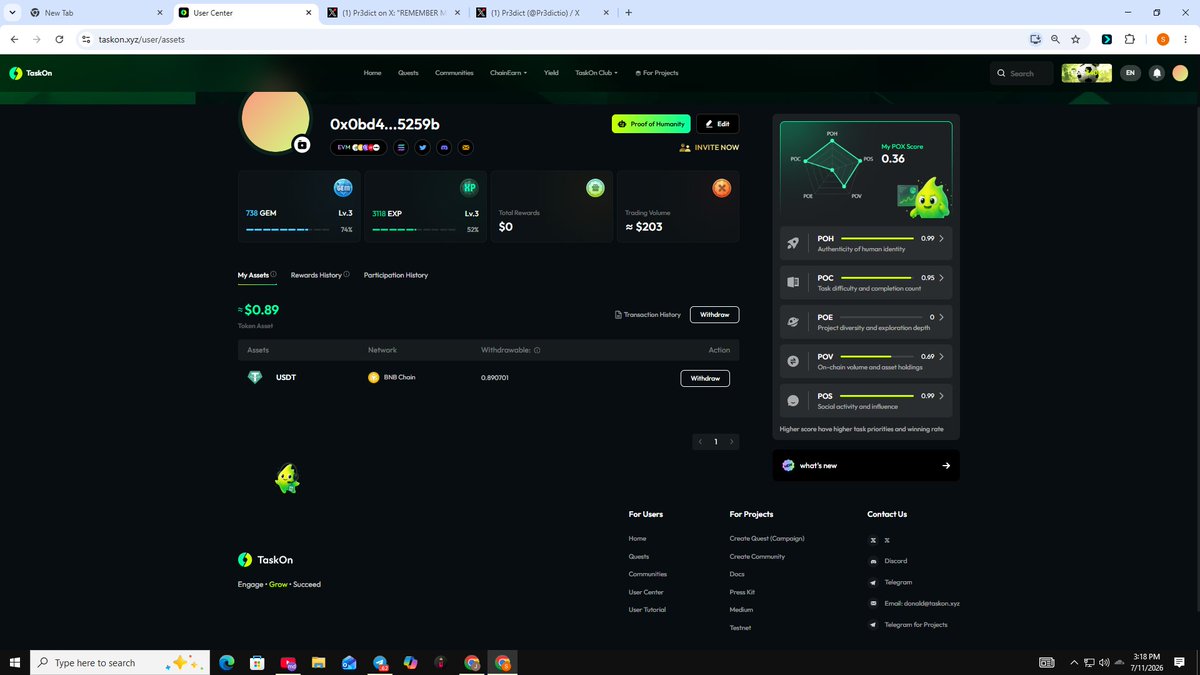1200x675 pixels.
Task: Open File Explorer from the taskbar
Action: [318, 662]
